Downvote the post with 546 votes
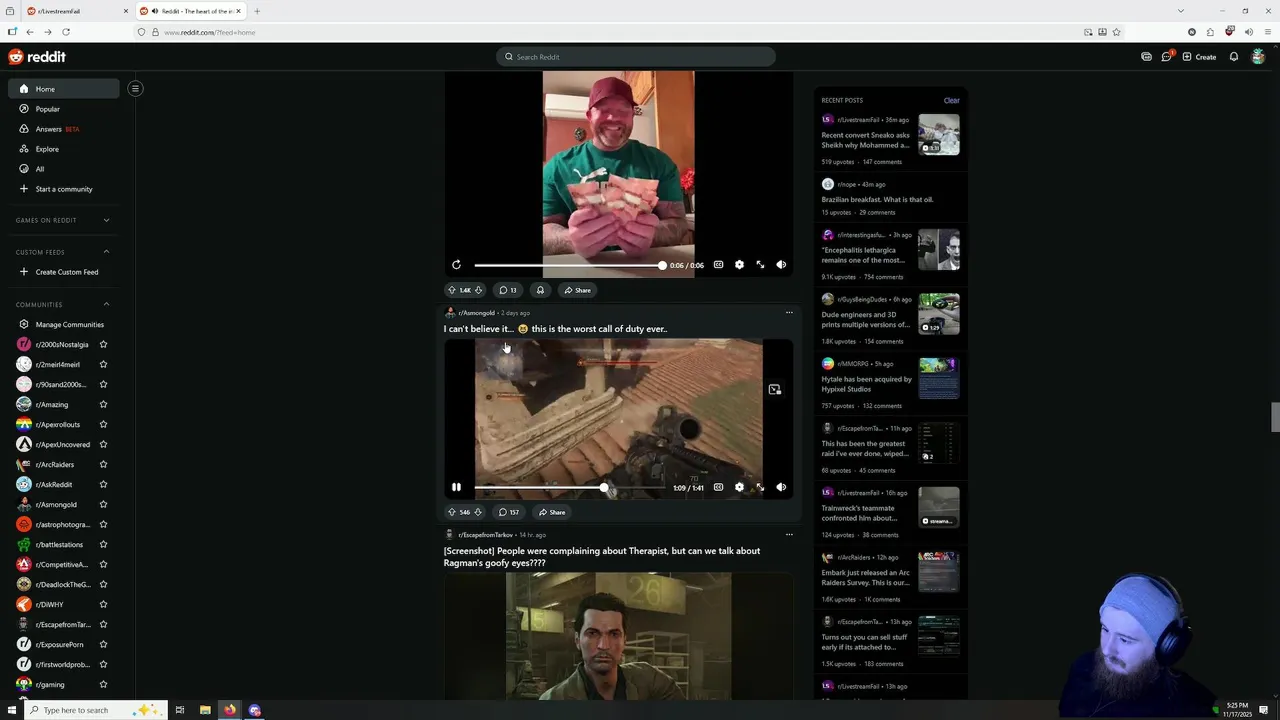The height and width of the screenshot is (720, 1280). point(478,512)
